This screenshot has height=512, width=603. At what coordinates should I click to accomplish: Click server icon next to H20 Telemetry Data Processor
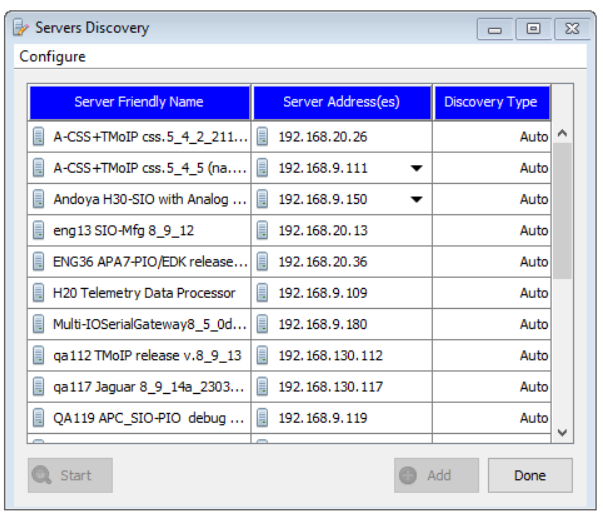pyautogui.click(x=39, y=293)
